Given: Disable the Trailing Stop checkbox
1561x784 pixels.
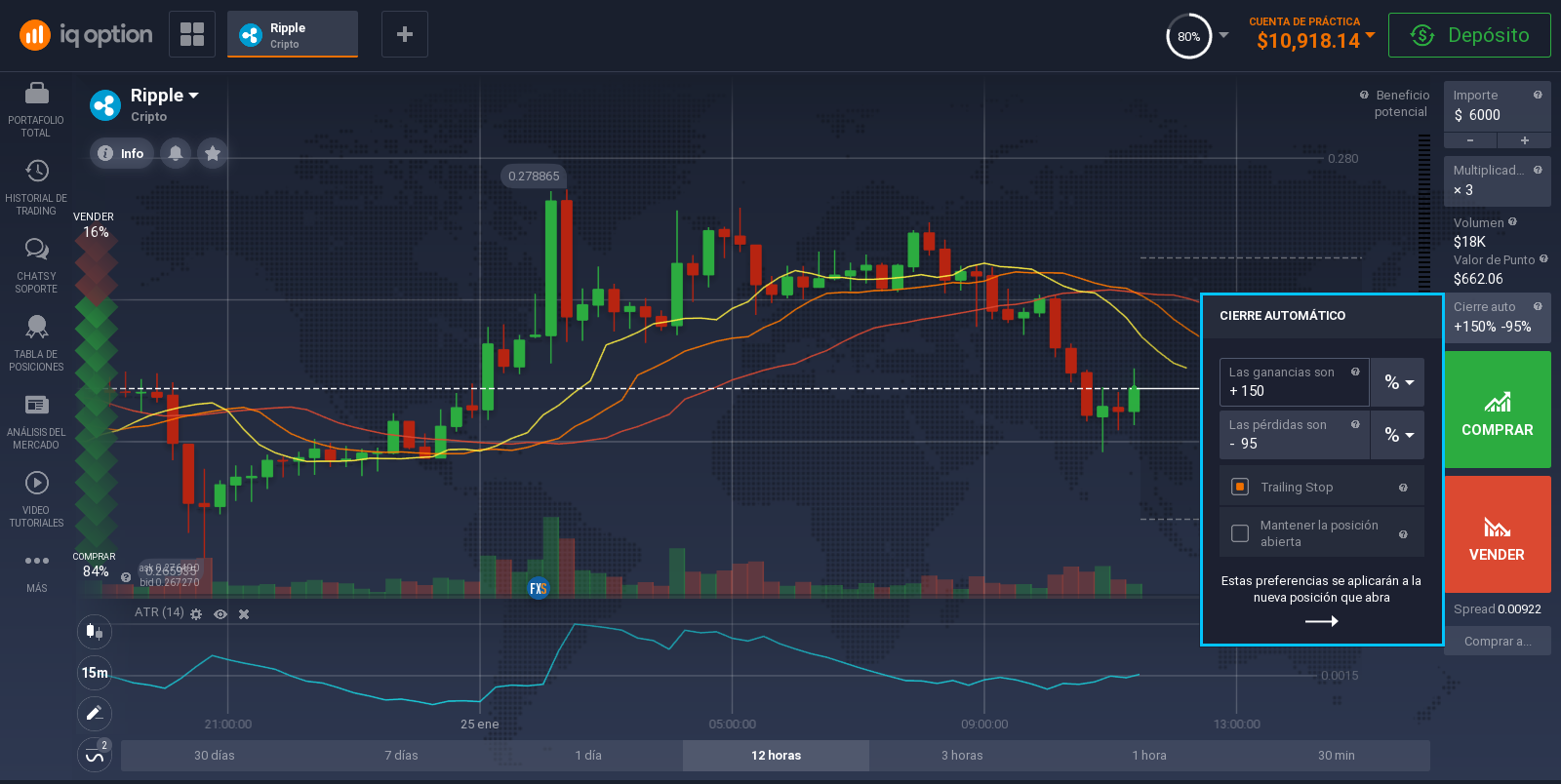Looking at the screenshot, I should click(1240, 487).
